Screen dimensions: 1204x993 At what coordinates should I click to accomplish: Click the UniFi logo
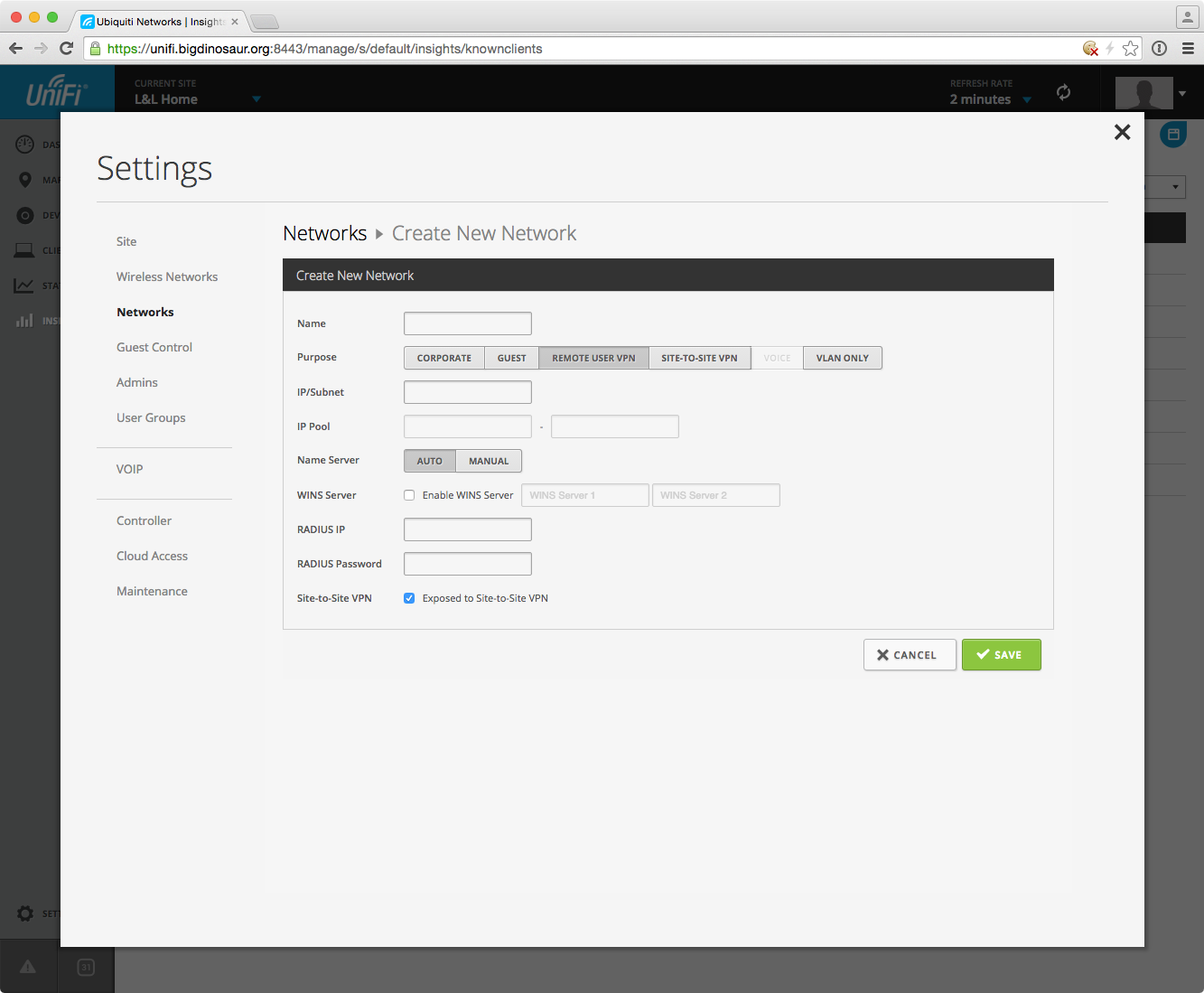(56, 92)
